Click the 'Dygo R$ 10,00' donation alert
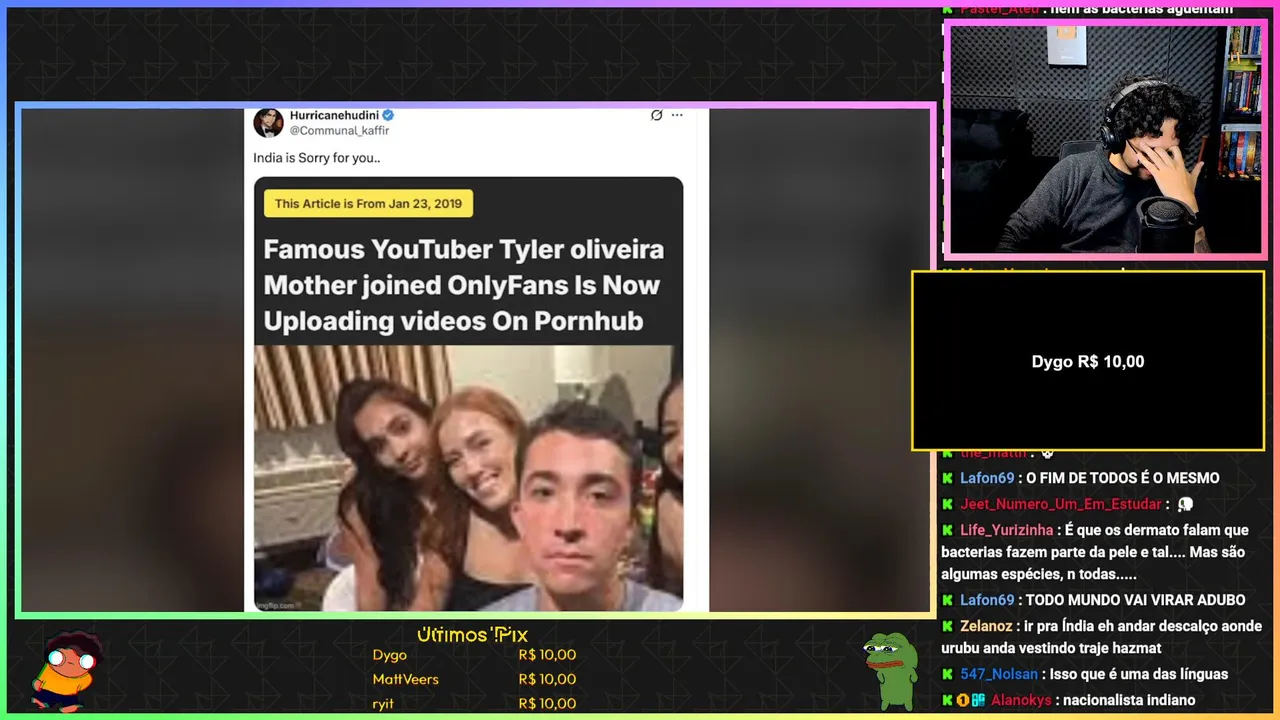Screen dimensions: 1280x720 (1088, 361)
